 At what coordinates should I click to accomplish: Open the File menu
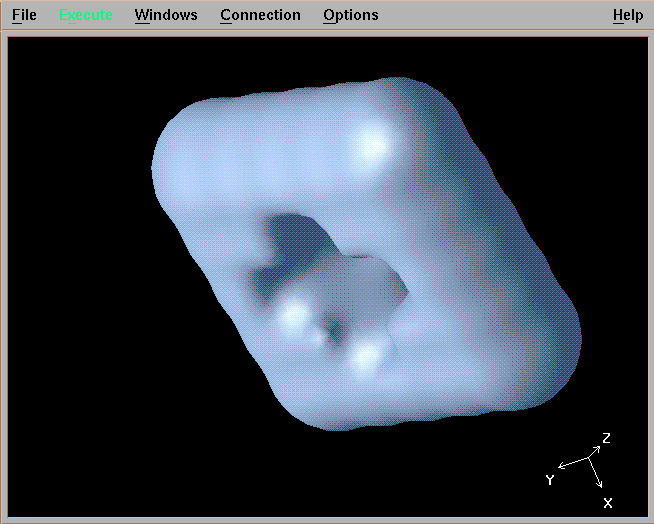coord(24,15)
